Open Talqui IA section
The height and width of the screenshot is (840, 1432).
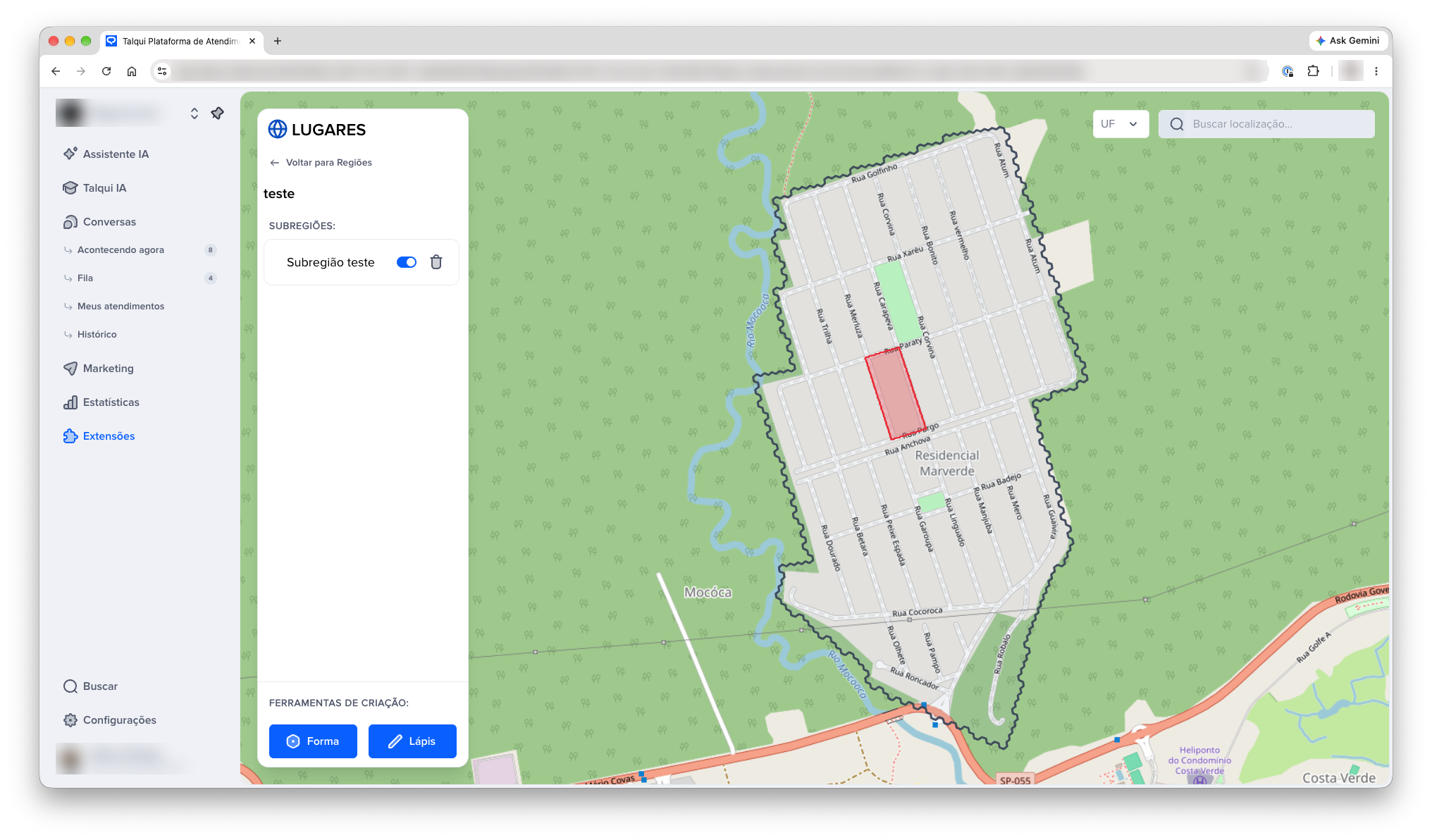tap(104, 187)
